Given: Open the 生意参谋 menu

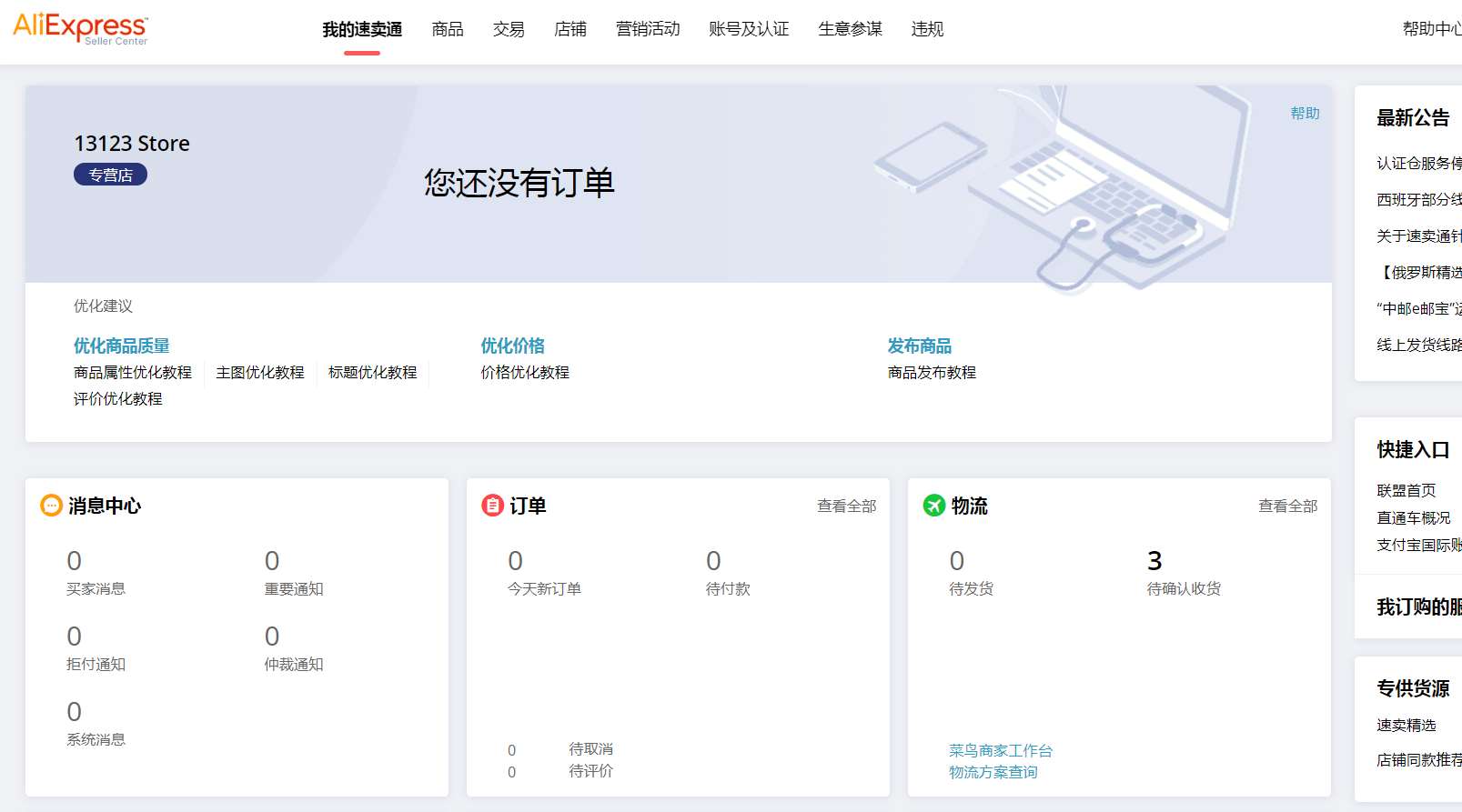Looking at the screenshot, I should 850,29.
